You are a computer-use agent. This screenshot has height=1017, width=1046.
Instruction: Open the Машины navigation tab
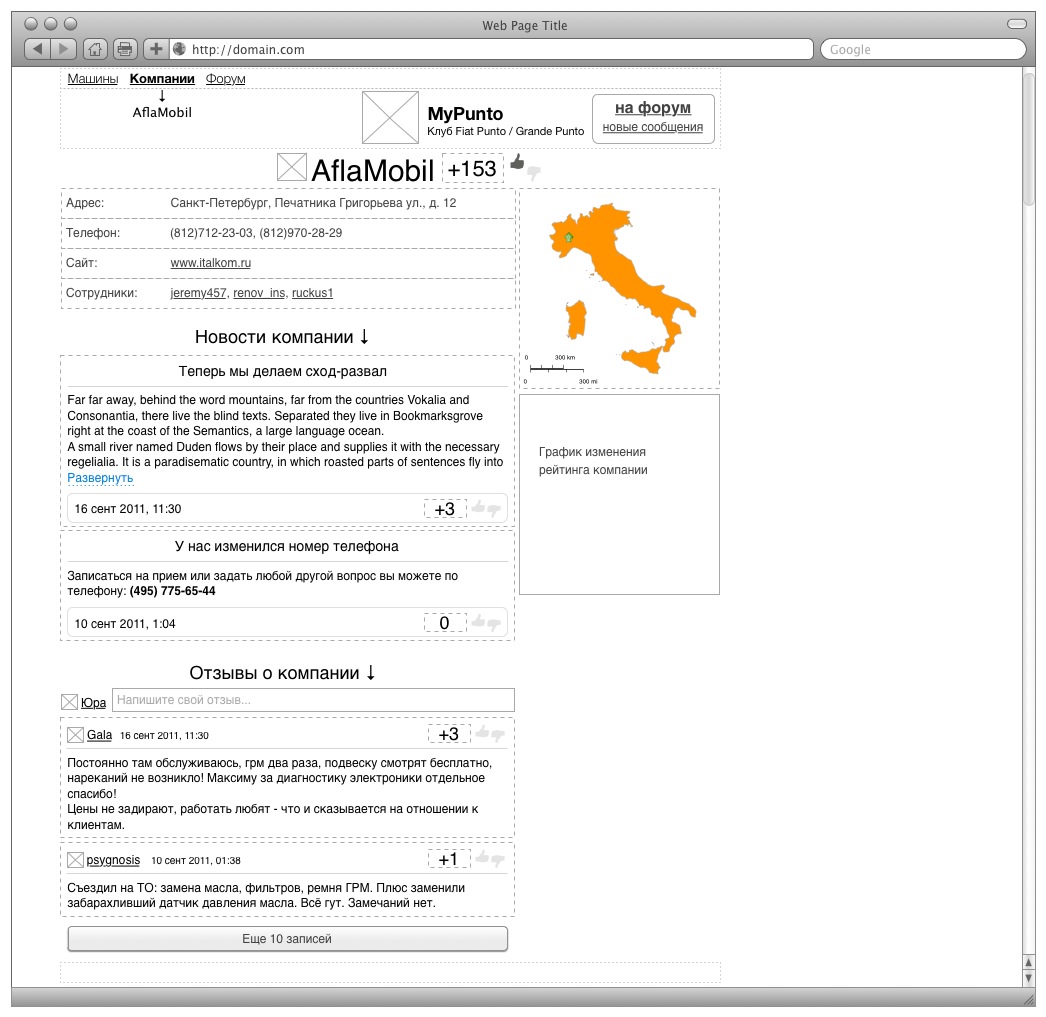tap(92, 79)
